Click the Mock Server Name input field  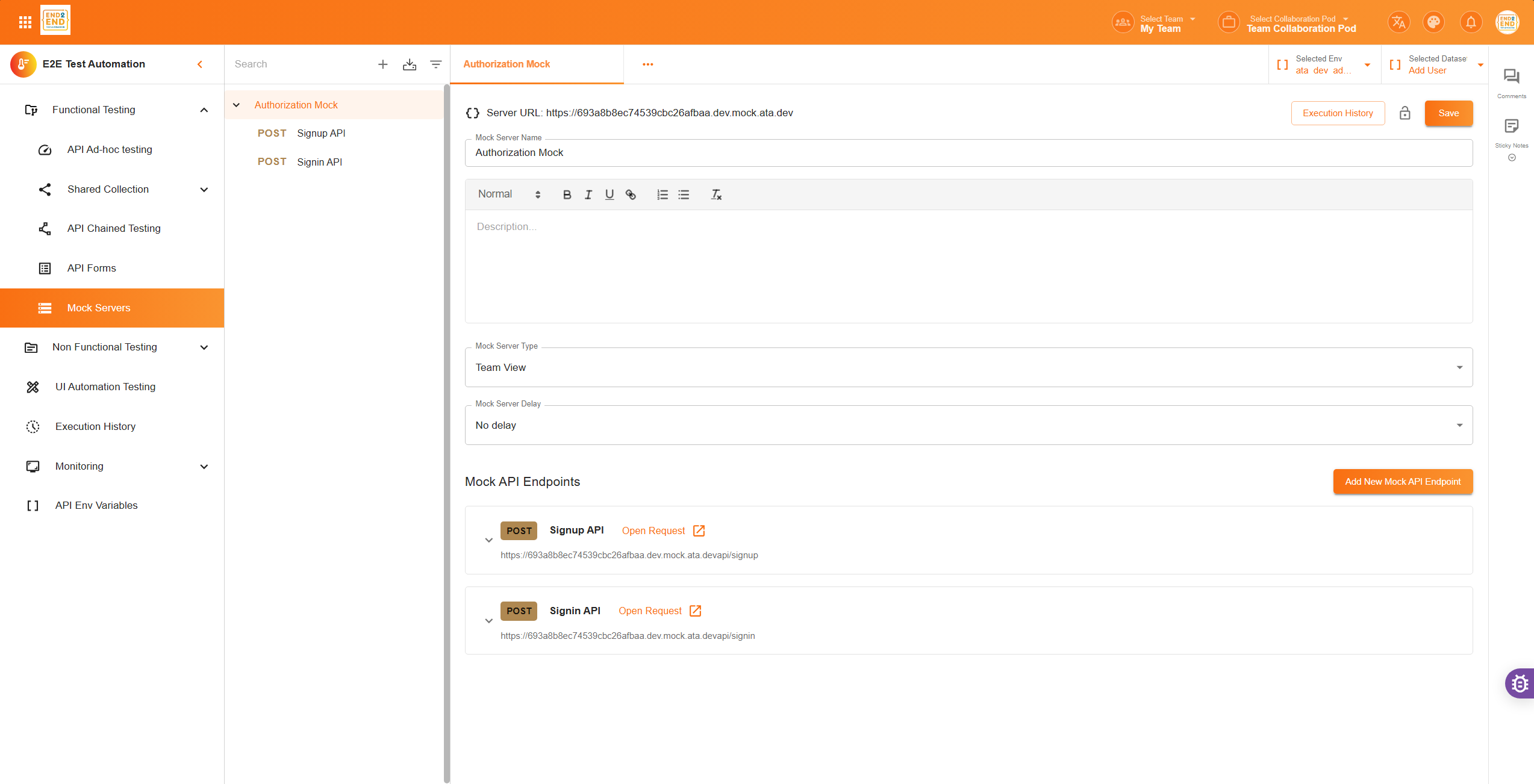(968, 153)
